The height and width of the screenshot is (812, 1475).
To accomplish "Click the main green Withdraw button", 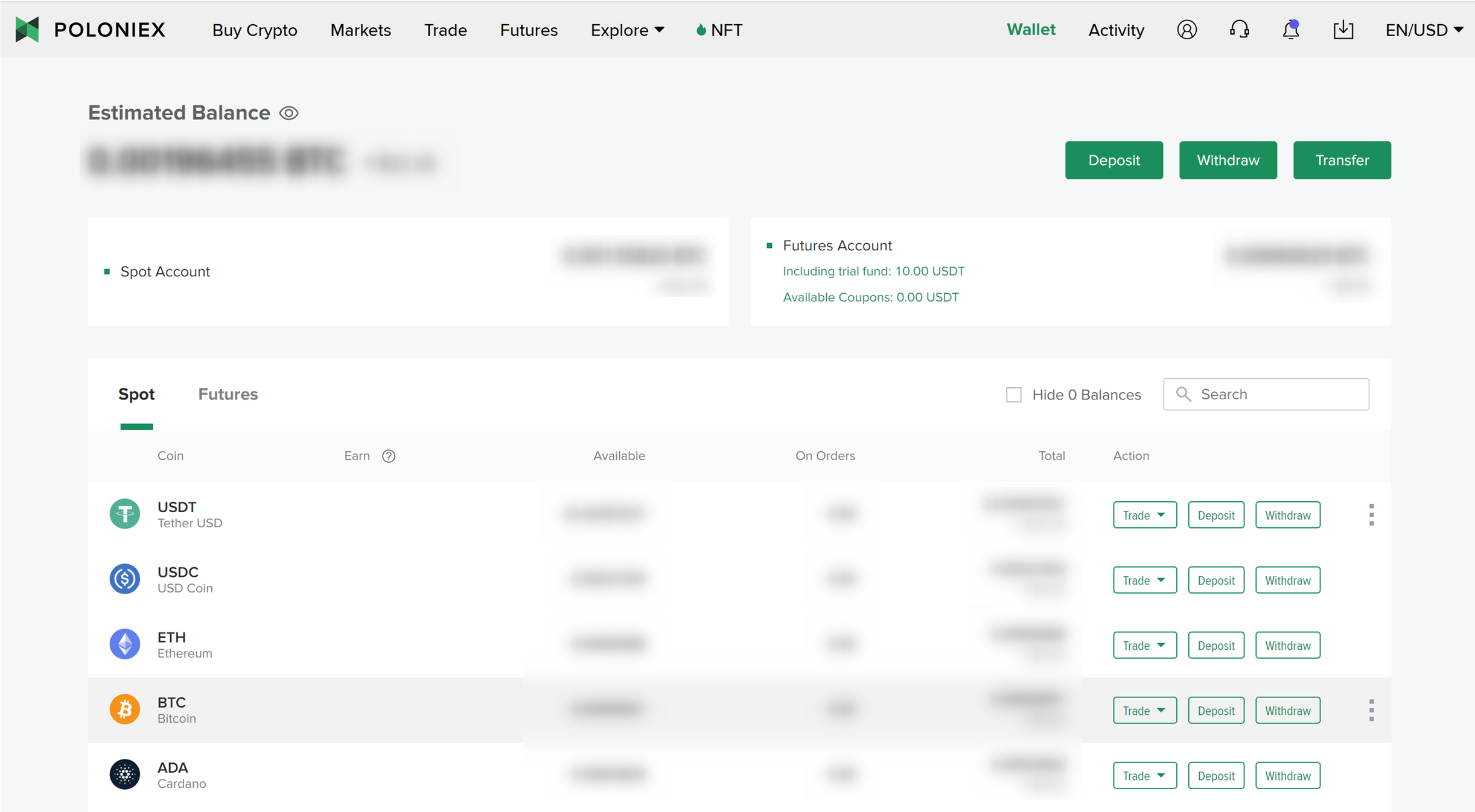I will pos(1228,160).
